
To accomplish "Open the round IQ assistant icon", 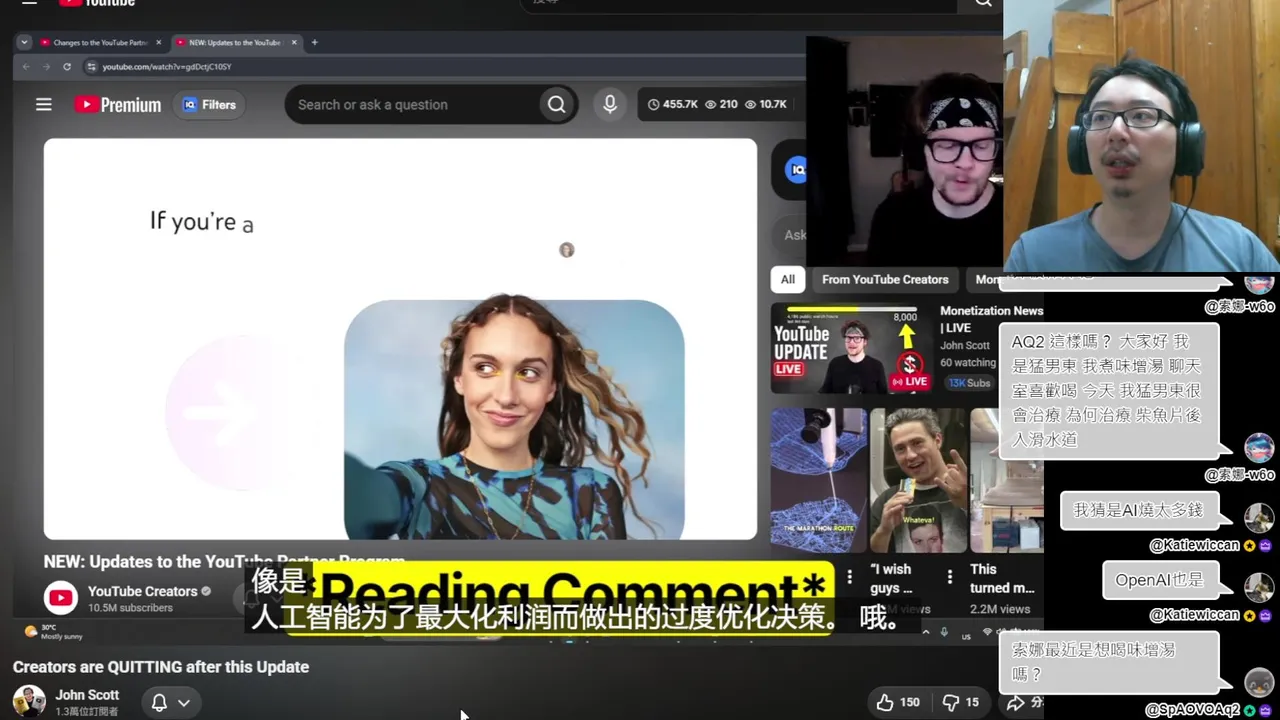I will (797, 170).
